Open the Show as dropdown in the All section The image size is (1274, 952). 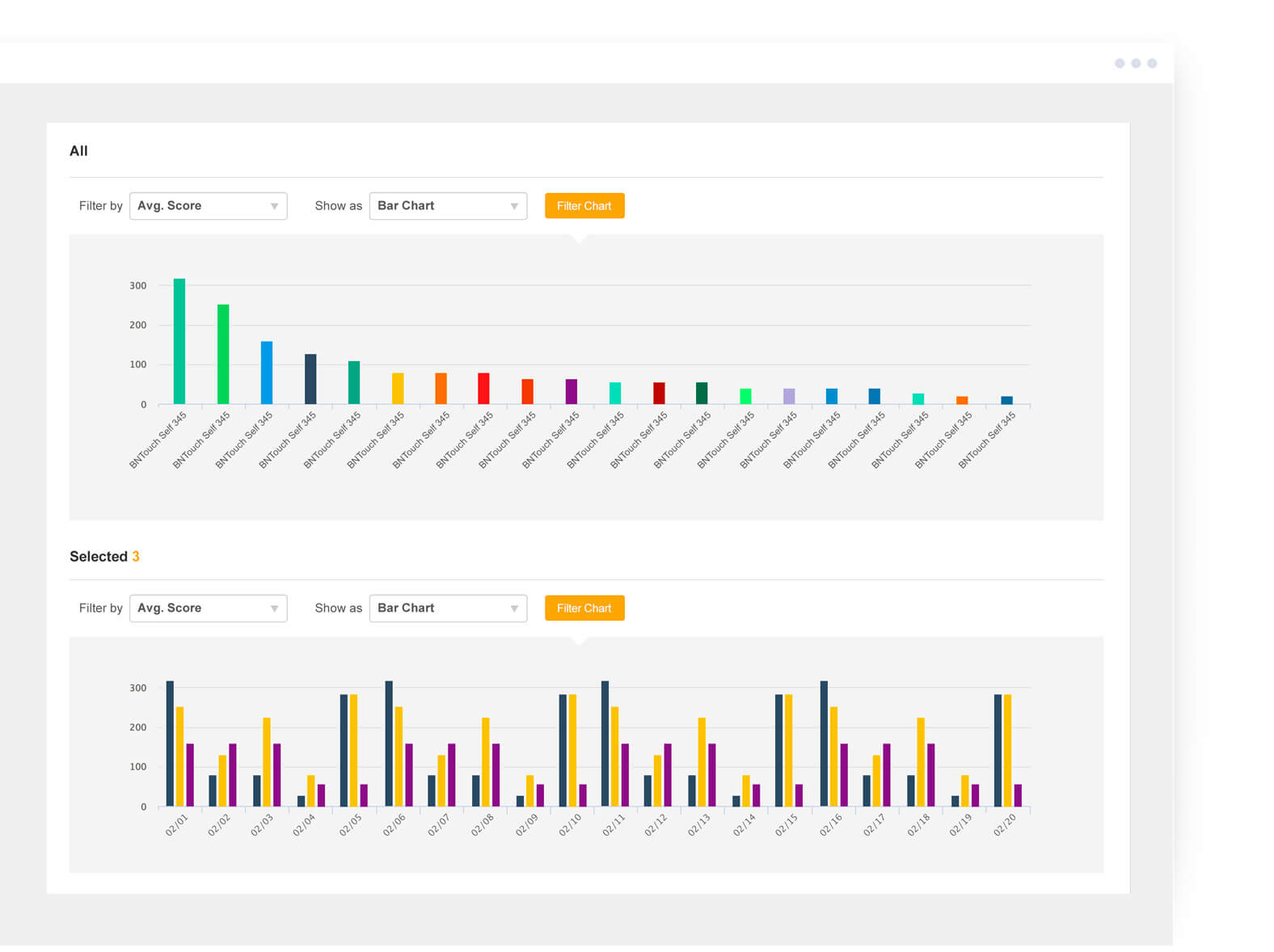[448, 206]
